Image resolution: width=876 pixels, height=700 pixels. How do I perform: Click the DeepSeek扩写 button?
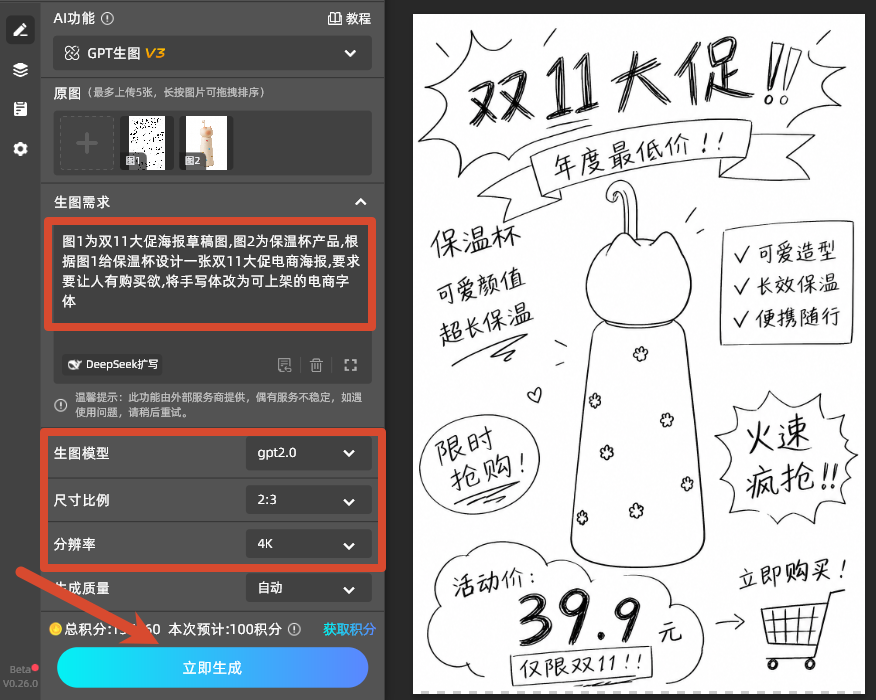(112, 365)
